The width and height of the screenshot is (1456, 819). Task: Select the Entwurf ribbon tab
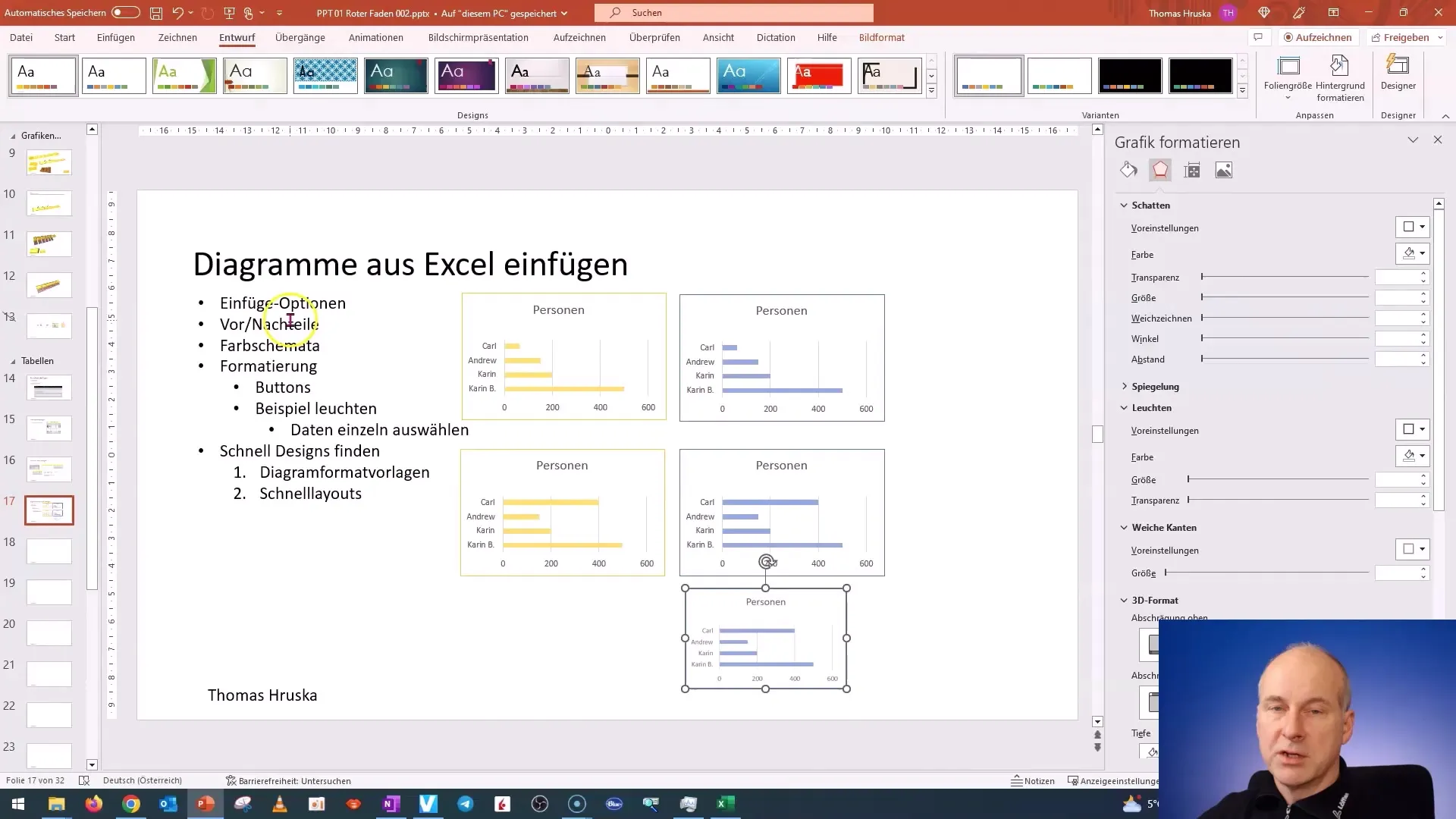point(237,37)
